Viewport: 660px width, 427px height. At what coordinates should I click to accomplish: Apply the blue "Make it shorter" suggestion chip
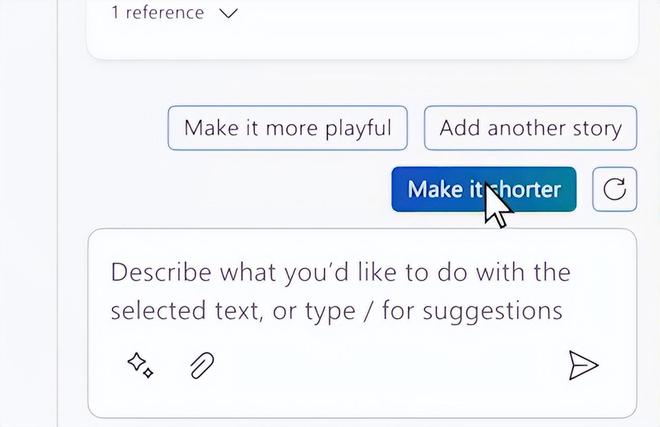coord(483,189)
